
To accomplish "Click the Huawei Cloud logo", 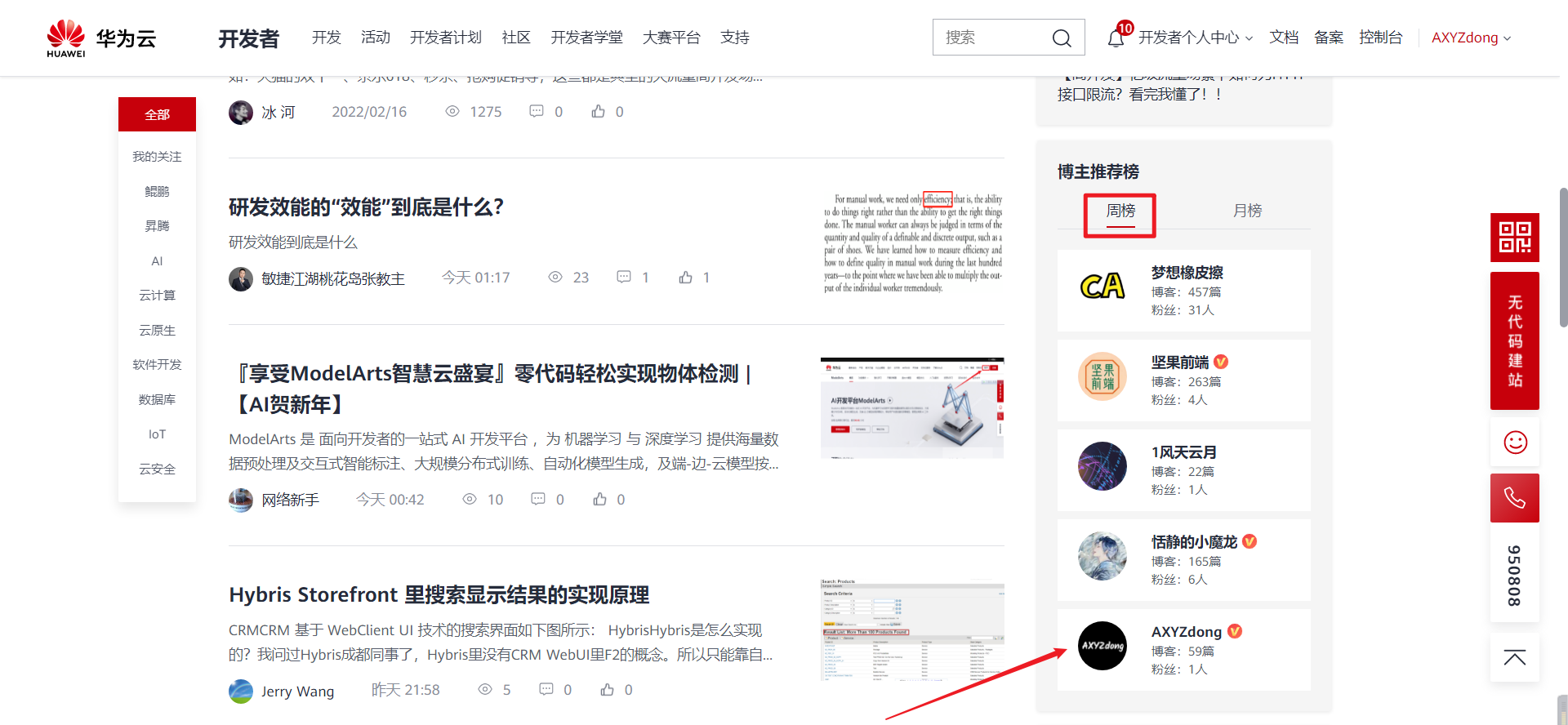I will [101, 38].
